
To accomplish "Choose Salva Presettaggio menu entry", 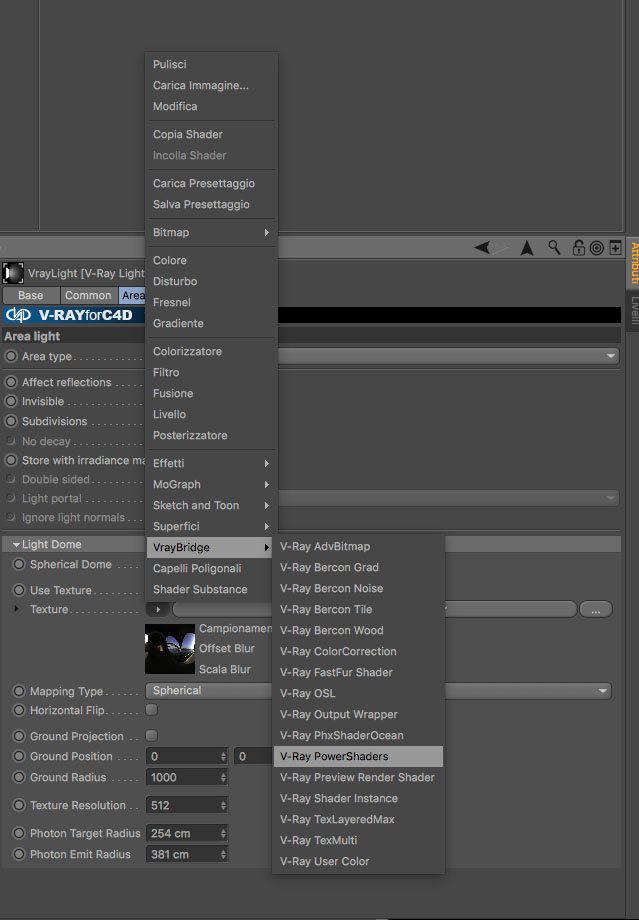I will 211,205.
